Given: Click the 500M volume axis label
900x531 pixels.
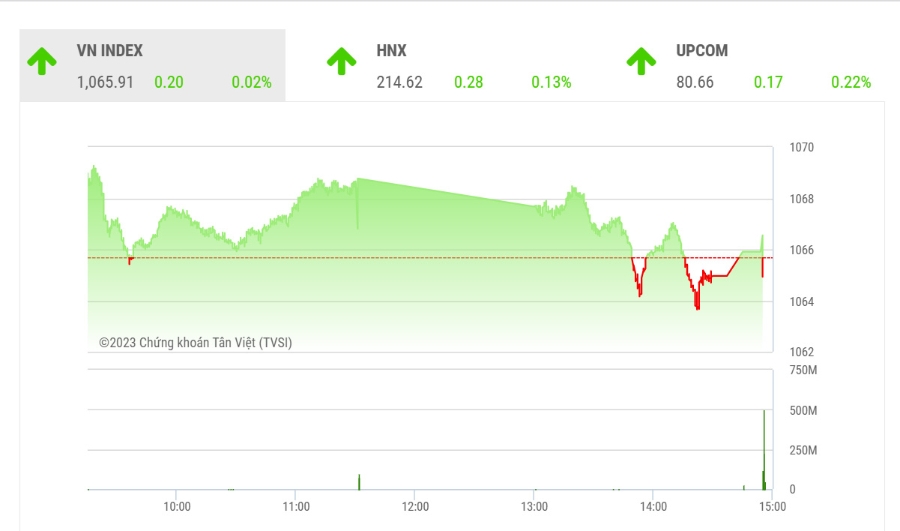Looking at the screenshot, I should pos(803,410).
